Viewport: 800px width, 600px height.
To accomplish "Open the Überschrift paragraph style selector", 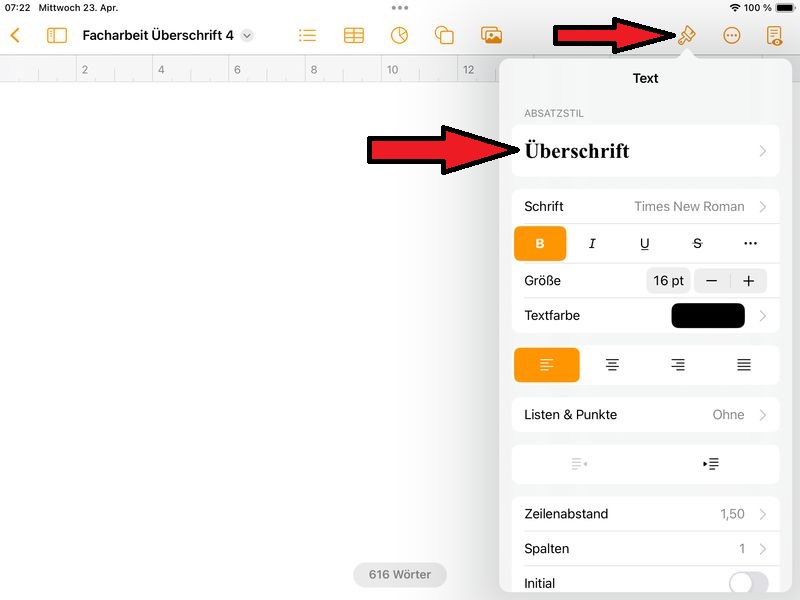I will (x=645, y=151).
